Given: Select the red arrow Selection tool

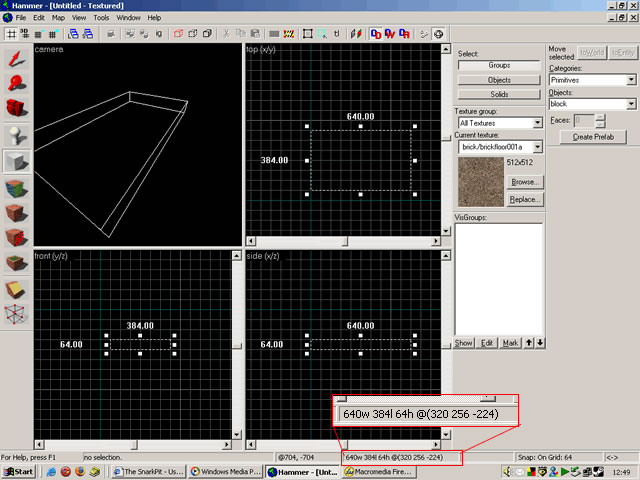Looking at the screenshot, I should (16, 56).
